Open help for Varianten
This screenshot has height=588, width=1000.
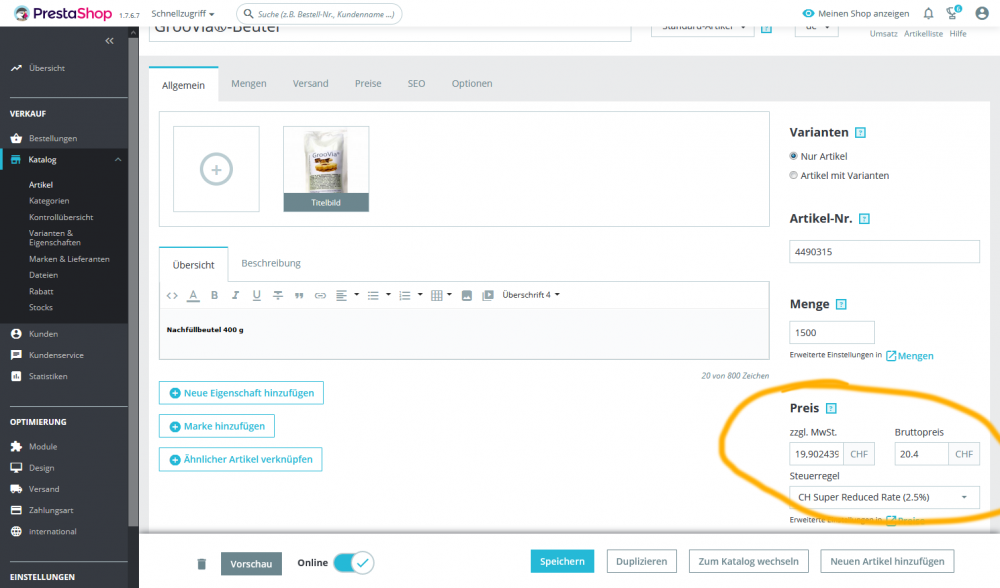(x=860, y=133)
